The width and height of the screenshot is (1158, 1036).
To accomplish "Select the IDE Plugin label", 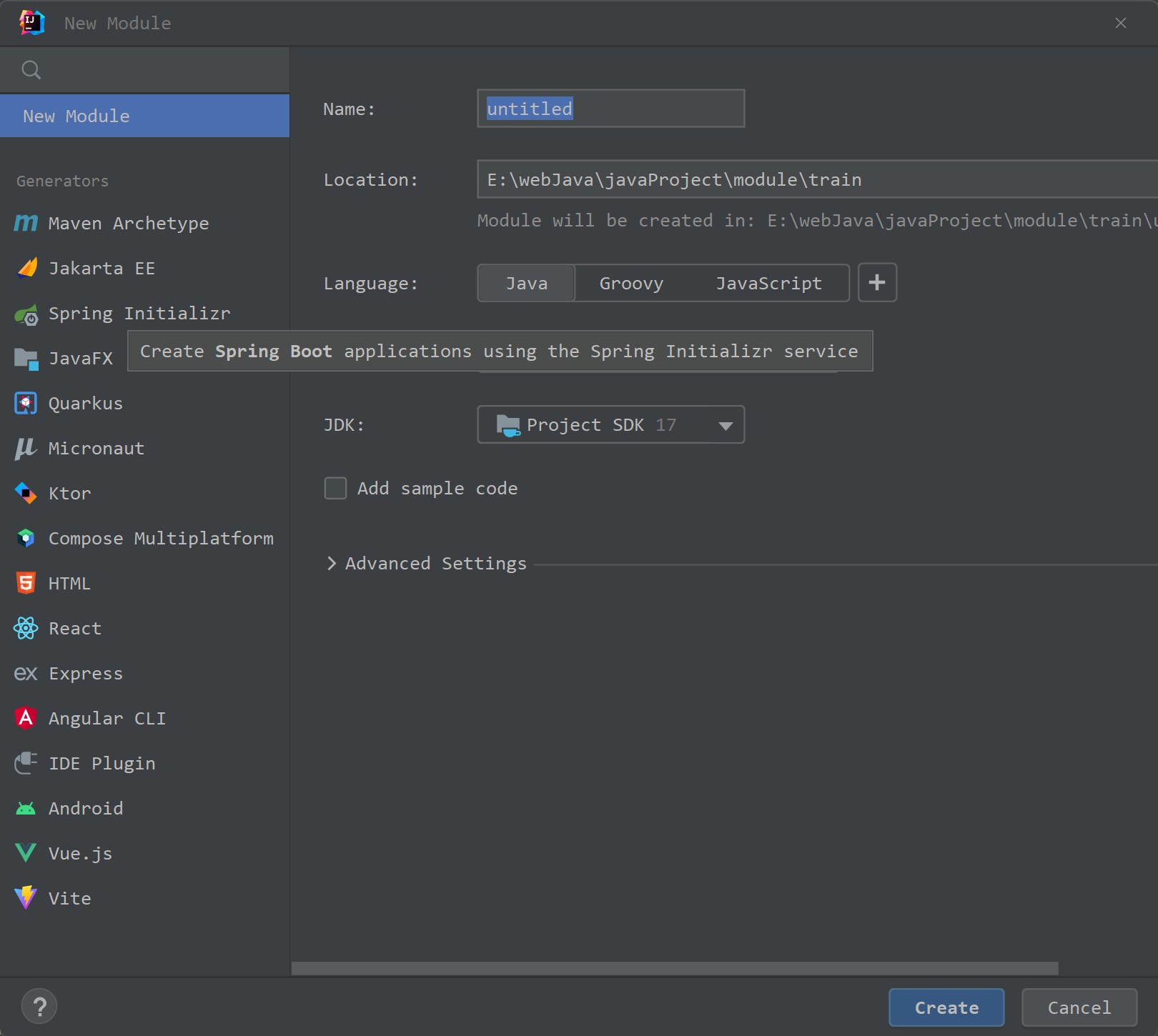I will click(x=102, y=763).
